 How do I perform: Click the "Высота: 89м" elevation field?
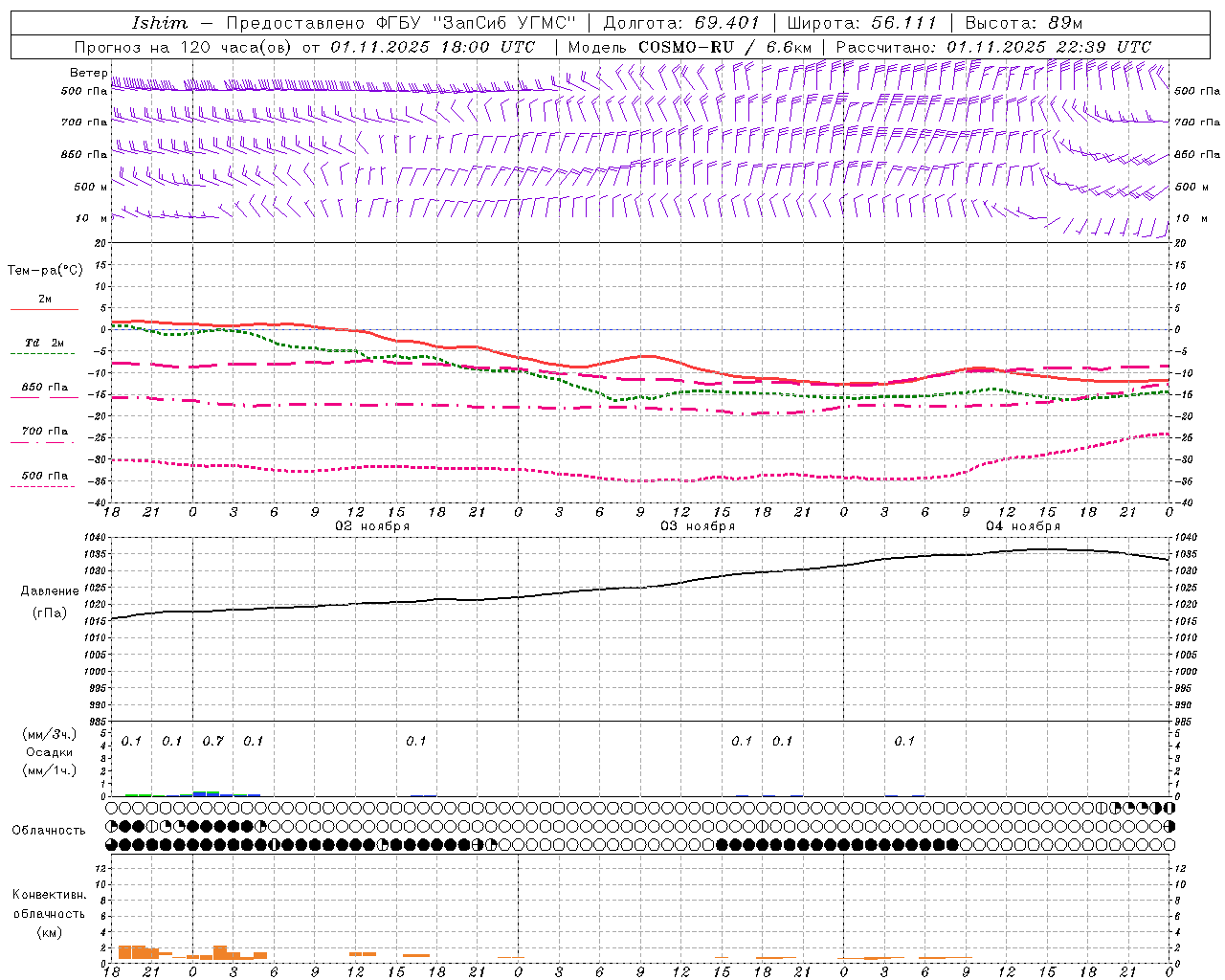(x=1024, y=23)
